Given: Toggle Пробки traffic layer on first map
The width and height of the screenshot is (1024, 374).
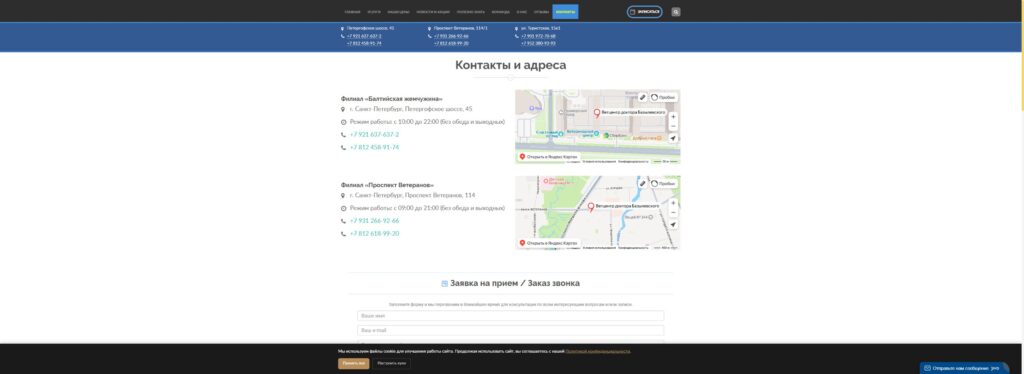Looking at the screenshot, I should pyautogui.click(x=663, y=97).
